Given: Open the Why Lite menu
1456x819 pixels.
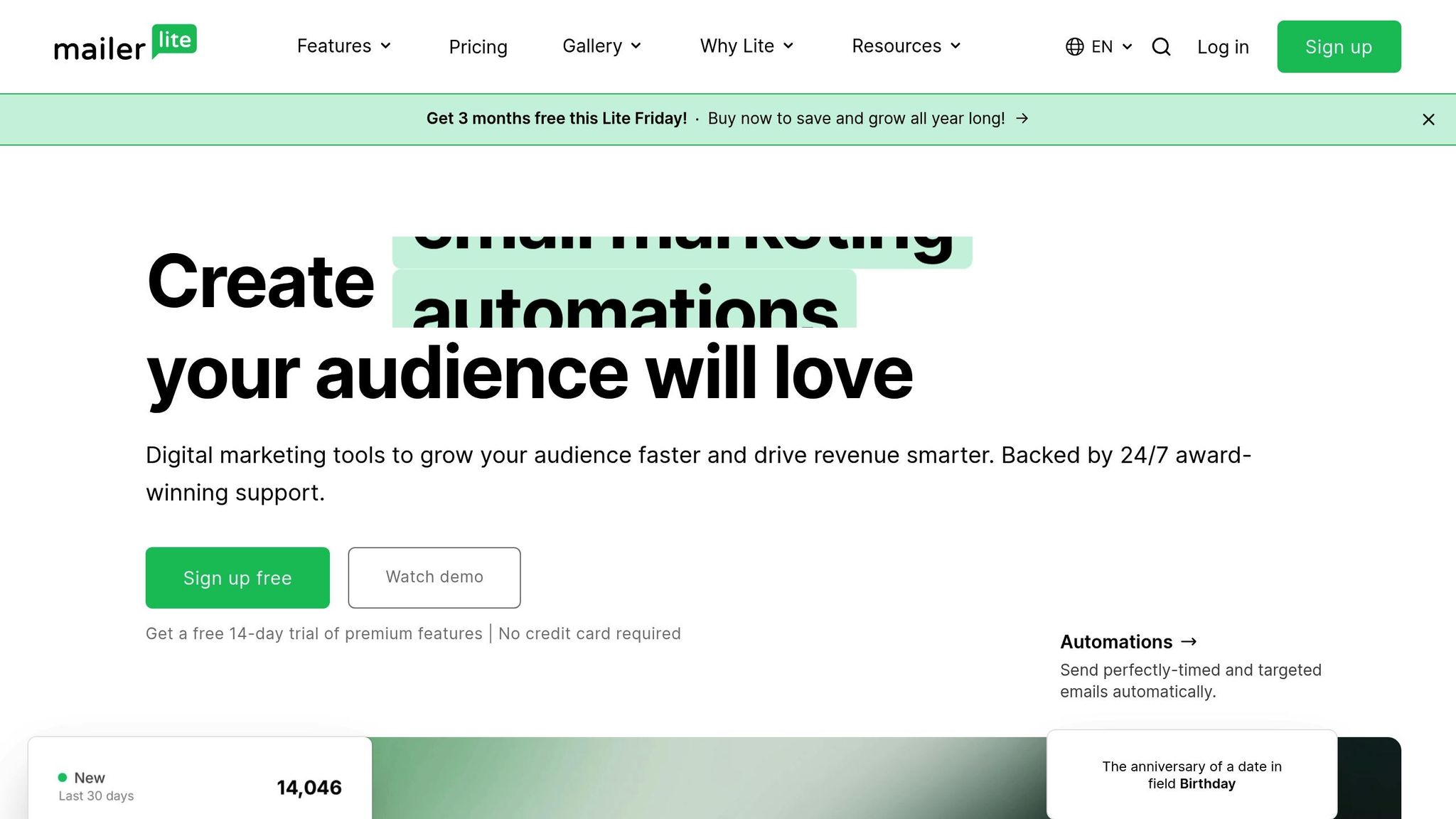Looking at the screenshot, I should [746, 46].
